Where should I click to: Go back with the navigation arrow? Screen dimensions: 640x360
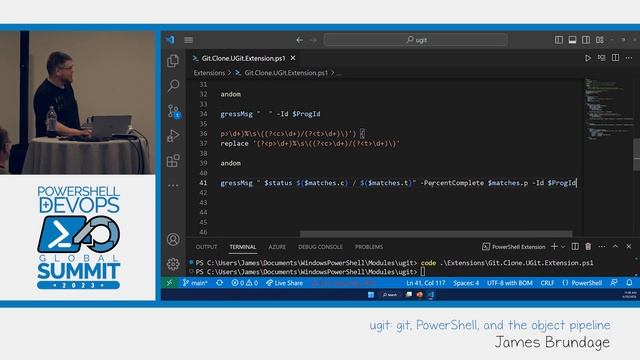[x=300, y=40]
